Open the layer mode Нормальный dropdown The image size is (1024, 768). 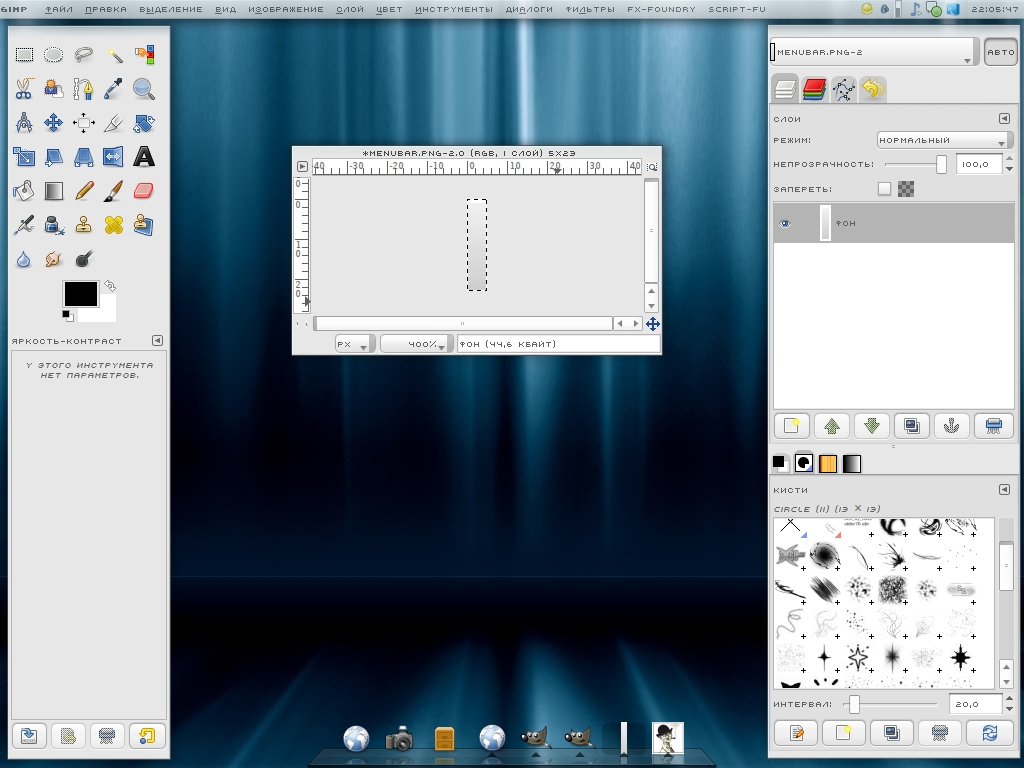(943, 140)
